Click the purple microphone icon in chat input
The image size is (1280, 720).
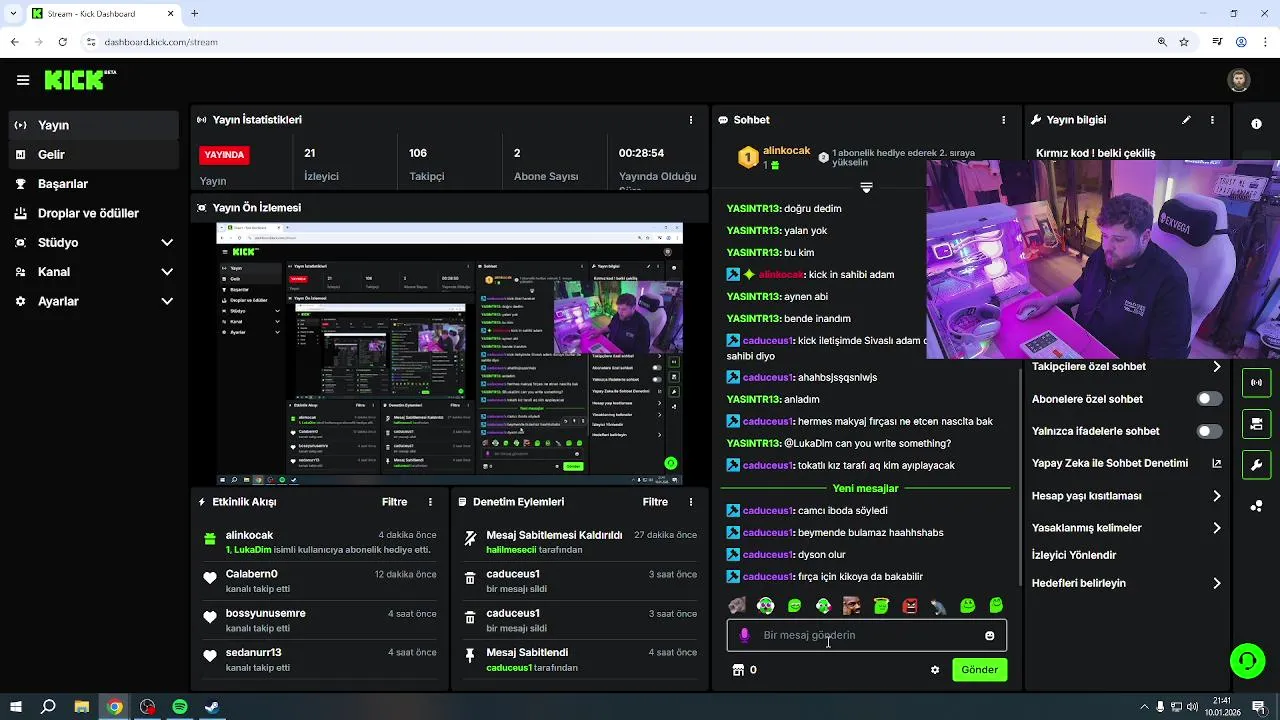click(744, 635)
